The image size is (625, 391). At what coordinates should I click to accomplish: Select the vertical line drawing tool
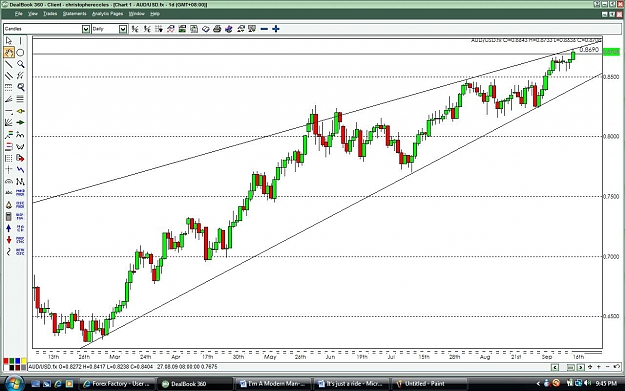[x=20, y=41]
